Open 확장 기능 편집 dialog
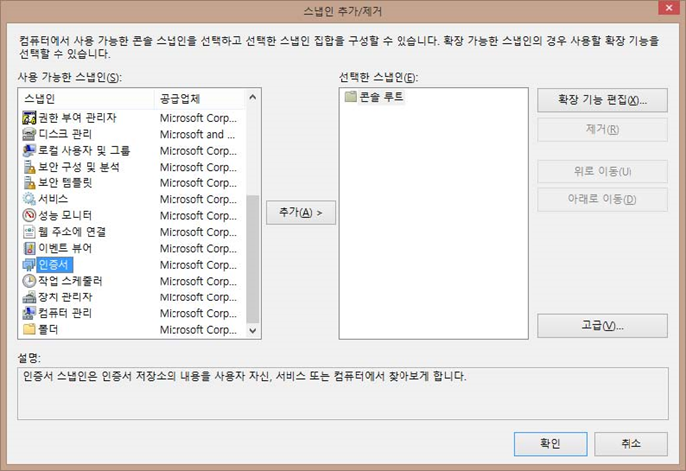Image resolution: width=686 pixels, height=471 pixels. [602, 100]
